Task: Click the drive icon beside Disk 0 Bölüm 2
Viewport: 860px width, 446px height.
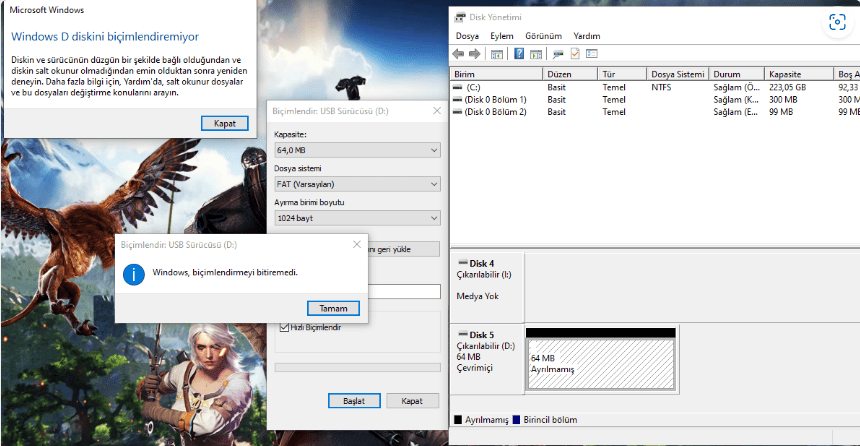Action: (457, 112)
